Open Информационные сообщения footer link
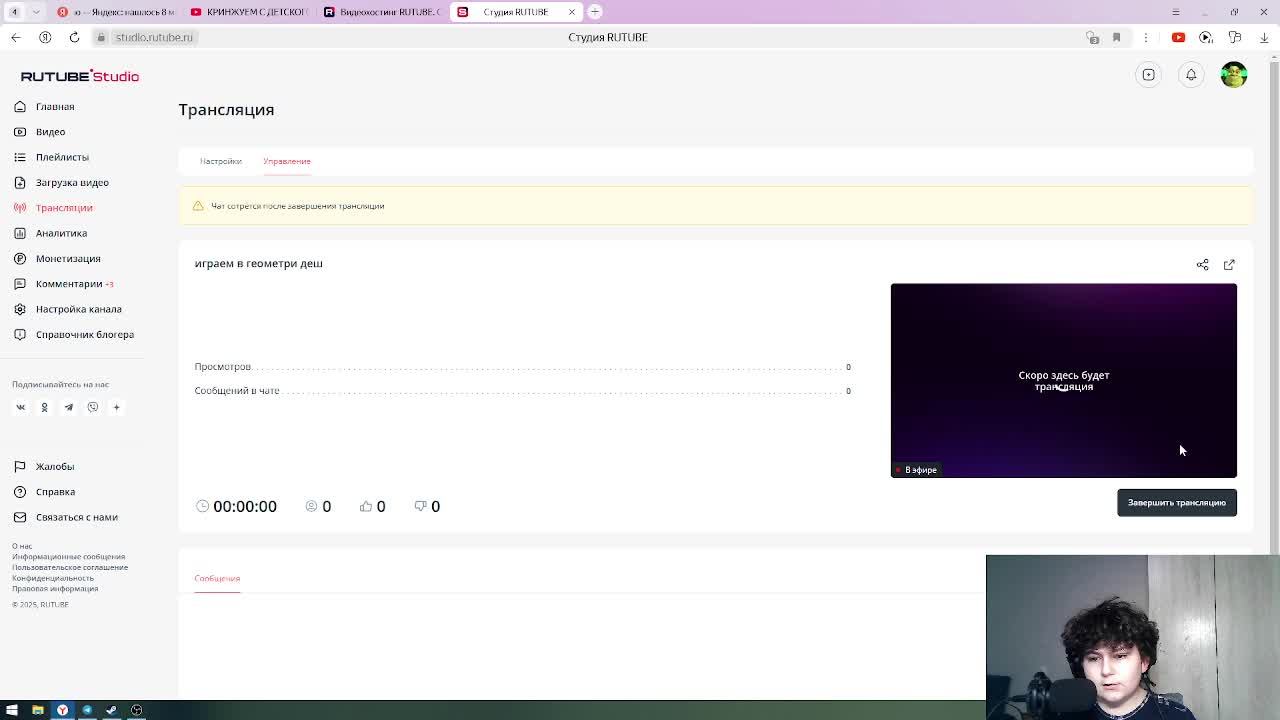The image size is (1280, 720). tap(68, 557)
